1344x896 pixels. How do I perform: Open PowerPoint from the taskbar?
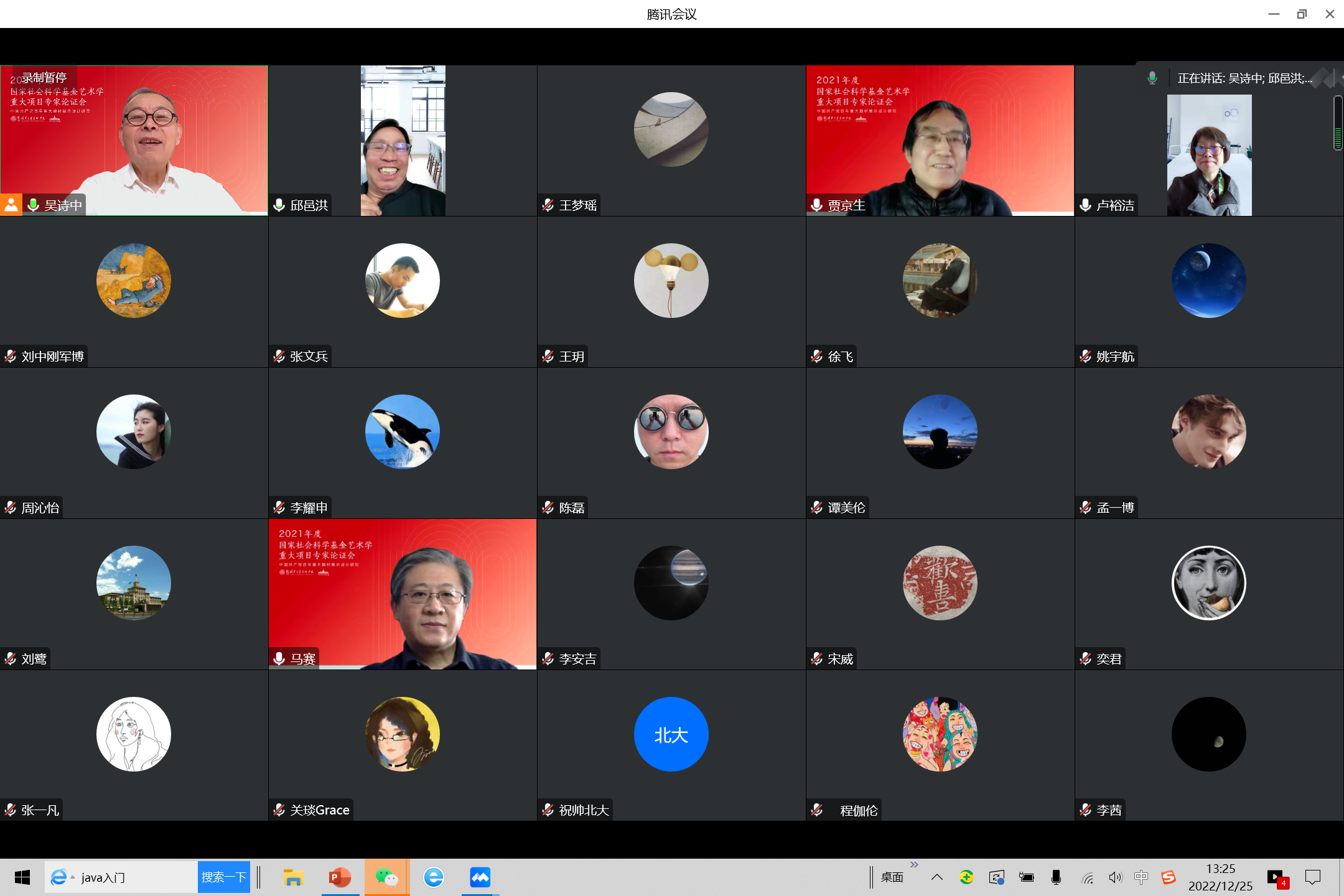(x=340, y=877)
